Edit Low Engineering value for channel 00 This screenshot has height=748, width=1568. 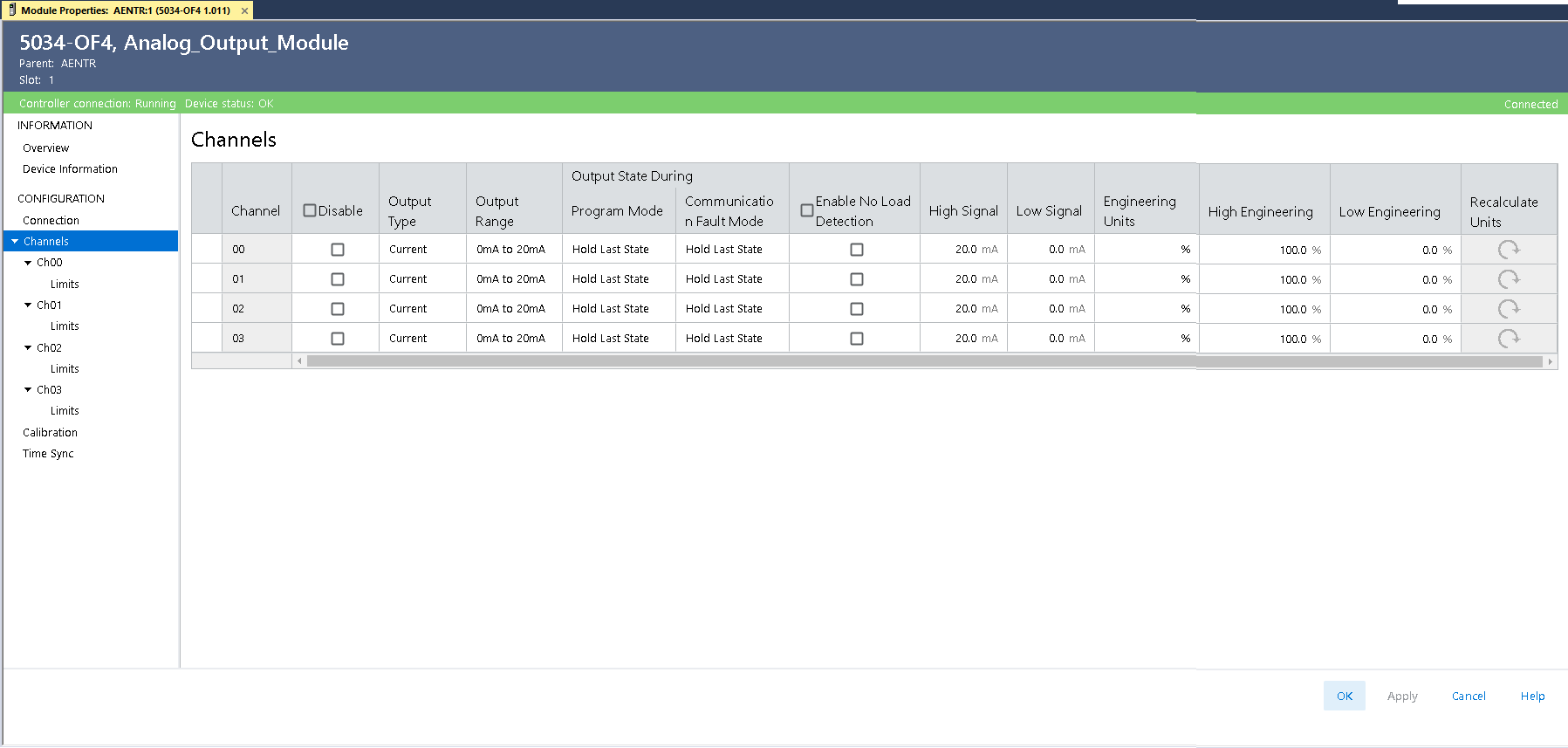(x=1395, y=250)
